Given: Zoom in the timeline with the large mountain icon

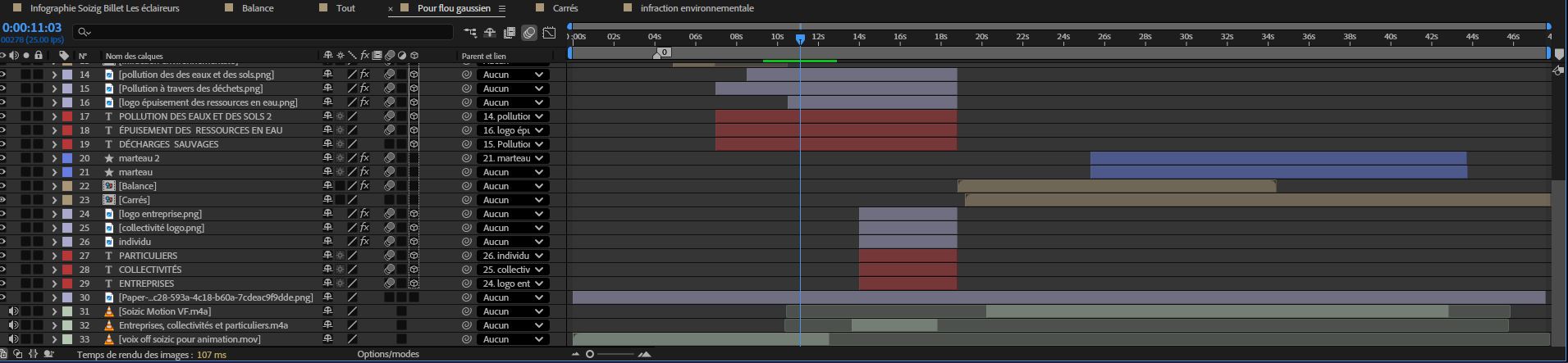Looking at the screenshot, I should (644, 354).
